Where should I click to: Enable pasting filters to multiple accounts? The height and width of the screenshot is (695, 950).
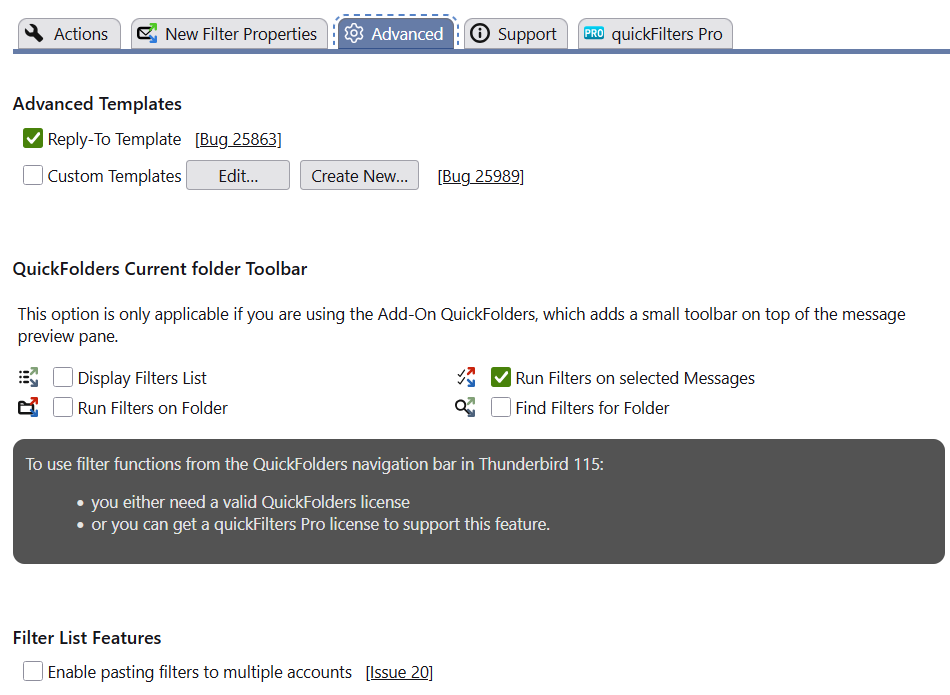pos(33,672)
